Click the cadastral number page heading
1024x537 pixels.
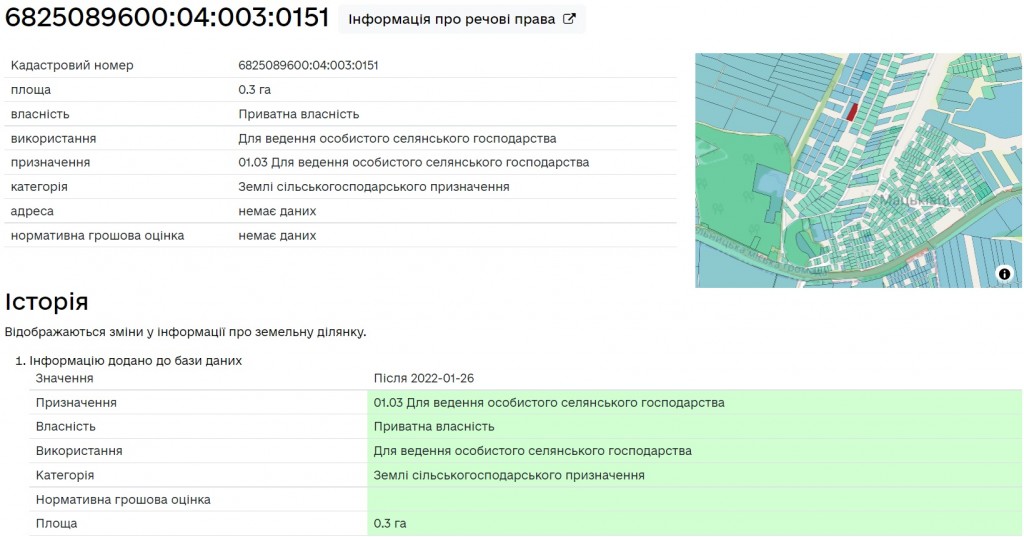pos(167,19)
